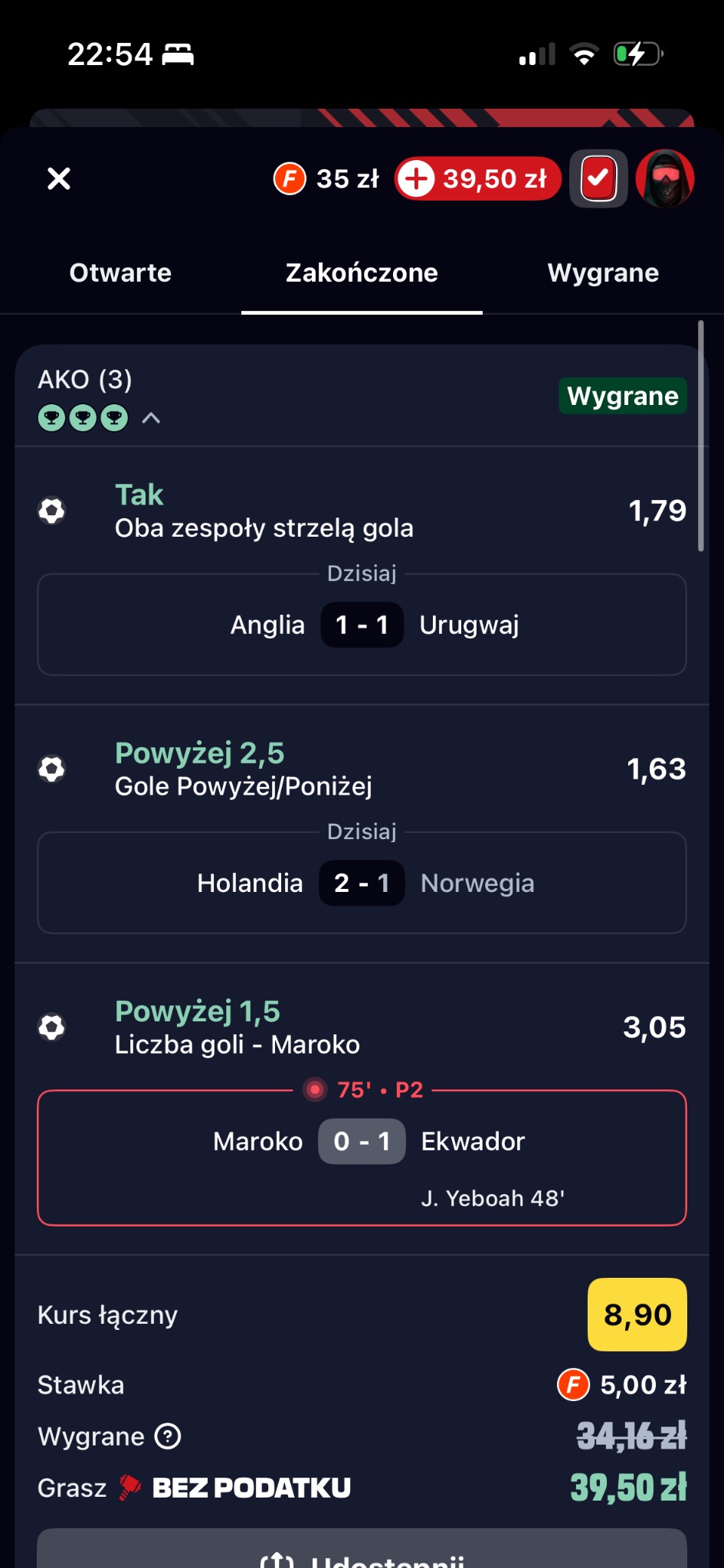Collapse the AKO (3) bet details

(x=151, y=418)
